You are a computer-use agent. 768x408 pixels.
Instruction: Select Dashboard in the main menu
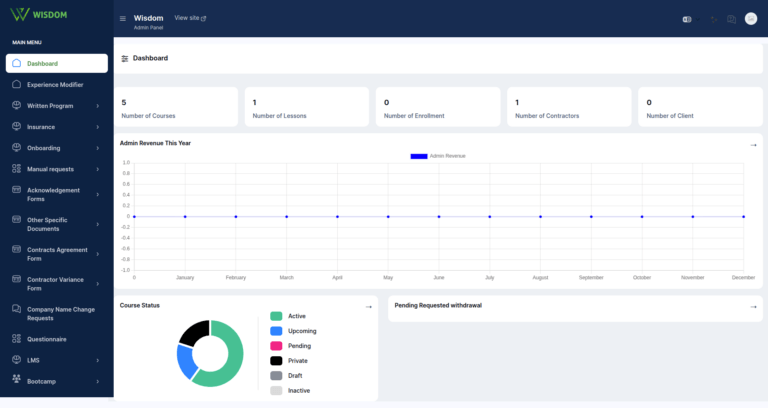[x=57, y=63]
